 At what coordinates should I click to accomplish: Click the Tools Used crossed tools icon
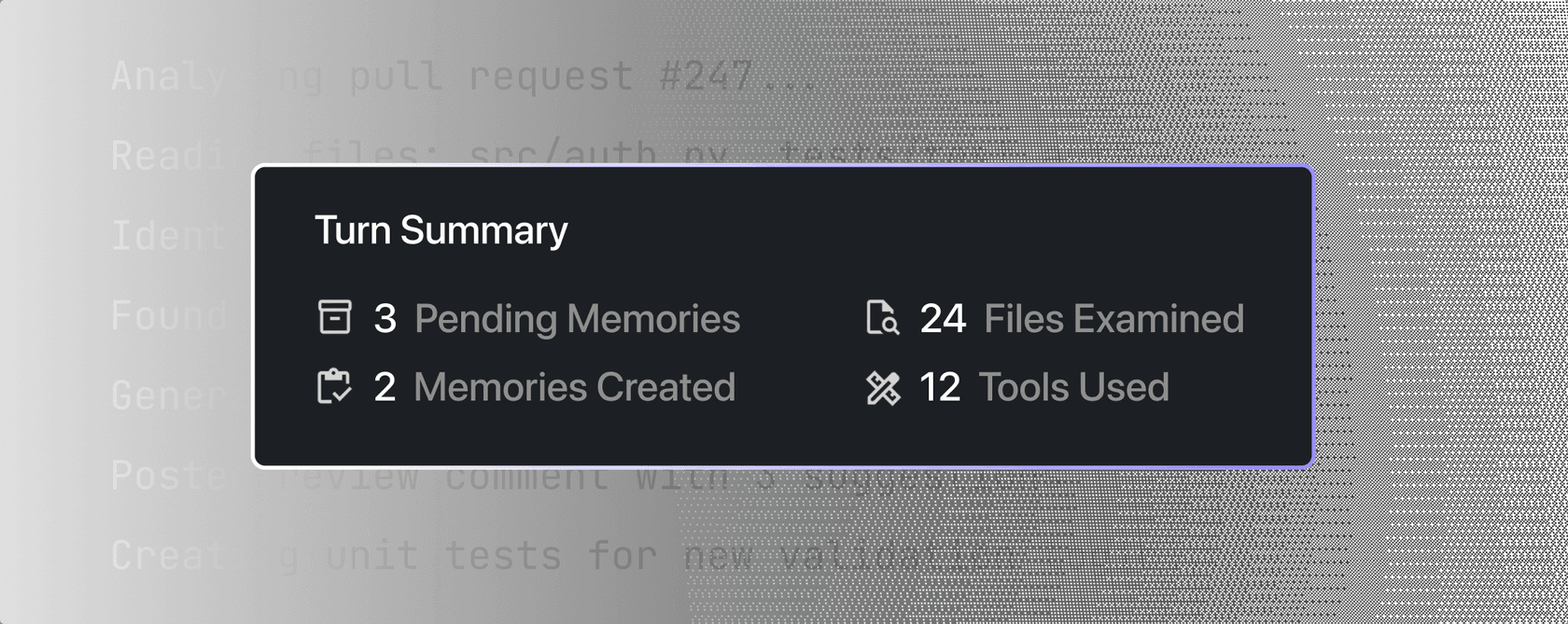[x=882, y=388]
